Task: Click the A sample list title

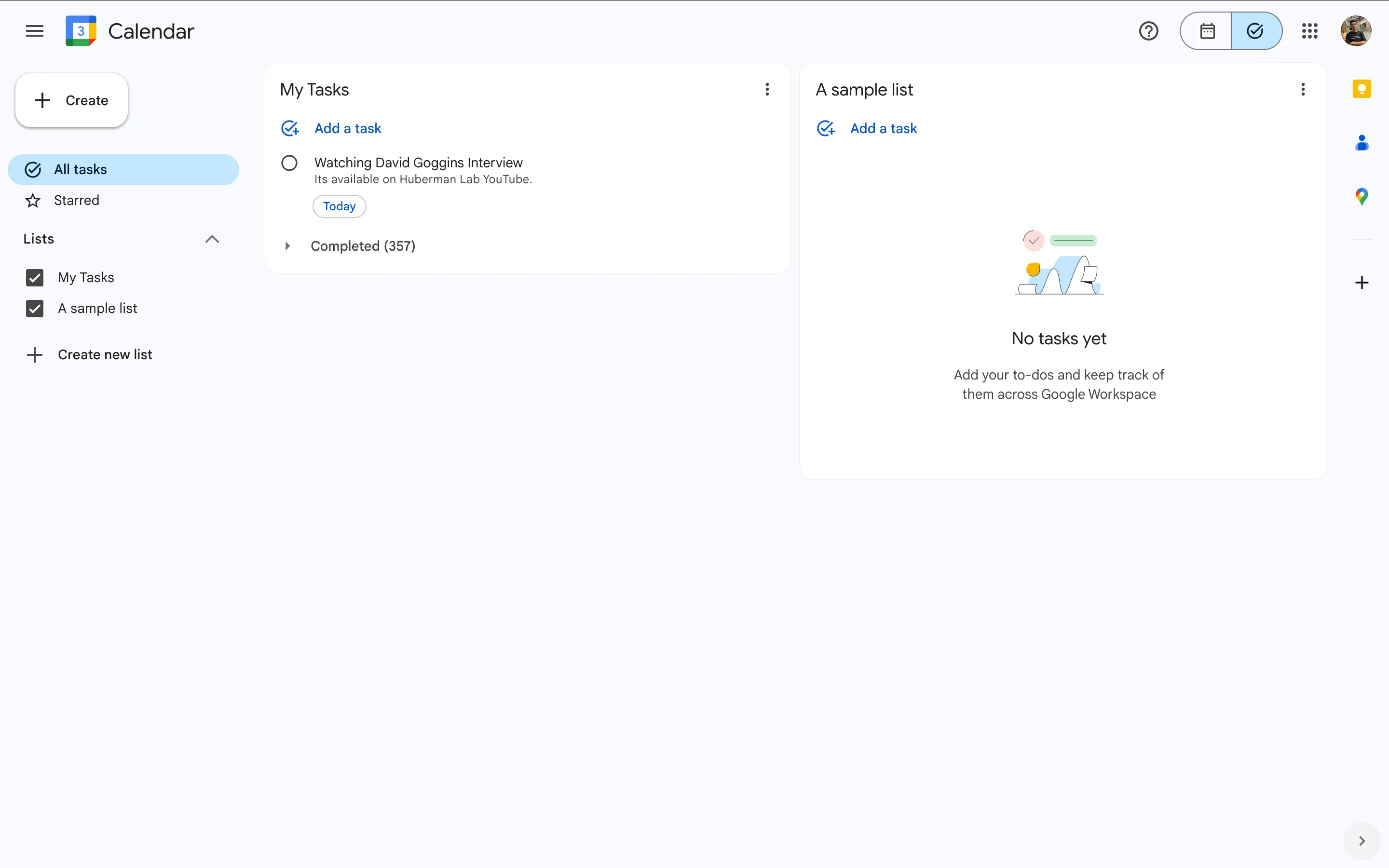Action: click(x=864, y=90)
